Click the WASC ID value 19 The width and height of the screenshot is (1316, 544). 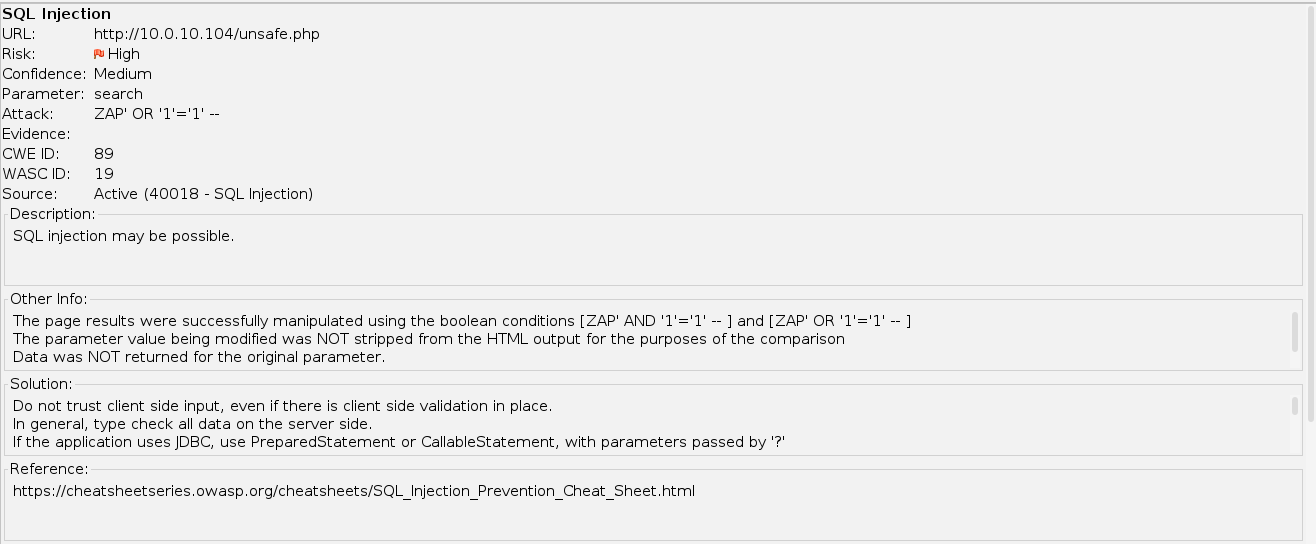coord(103,174)
